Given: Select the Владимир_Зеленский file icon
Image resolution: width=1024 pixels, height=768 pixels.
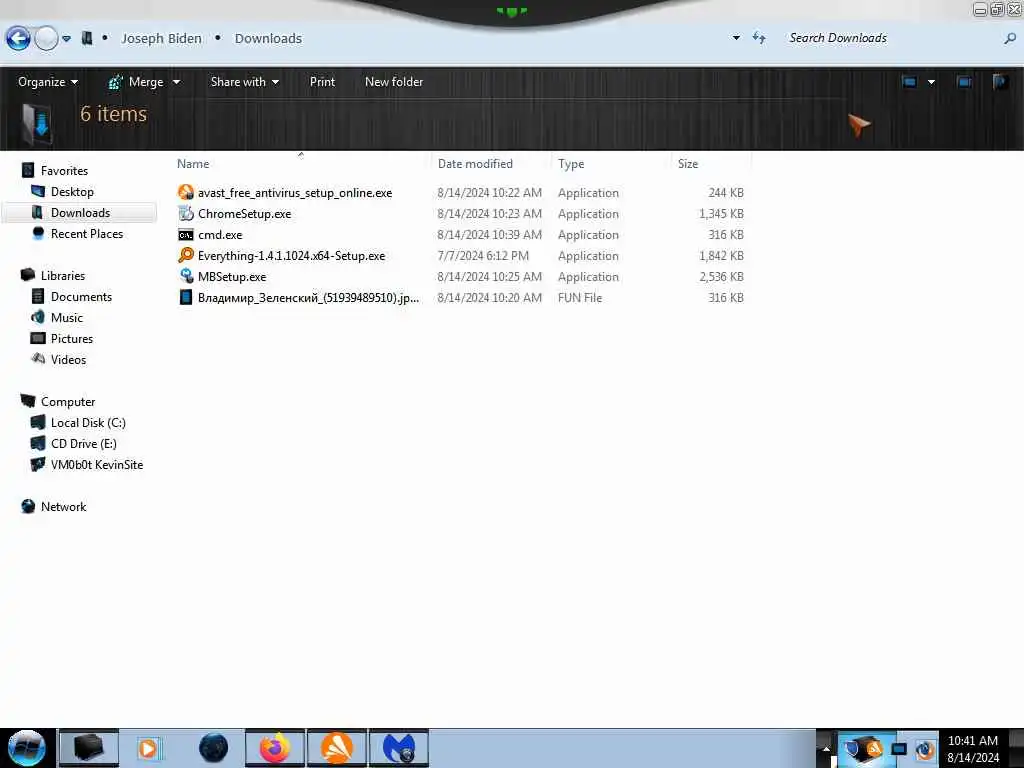Looking at the screenshot, I should pos(186,297).
